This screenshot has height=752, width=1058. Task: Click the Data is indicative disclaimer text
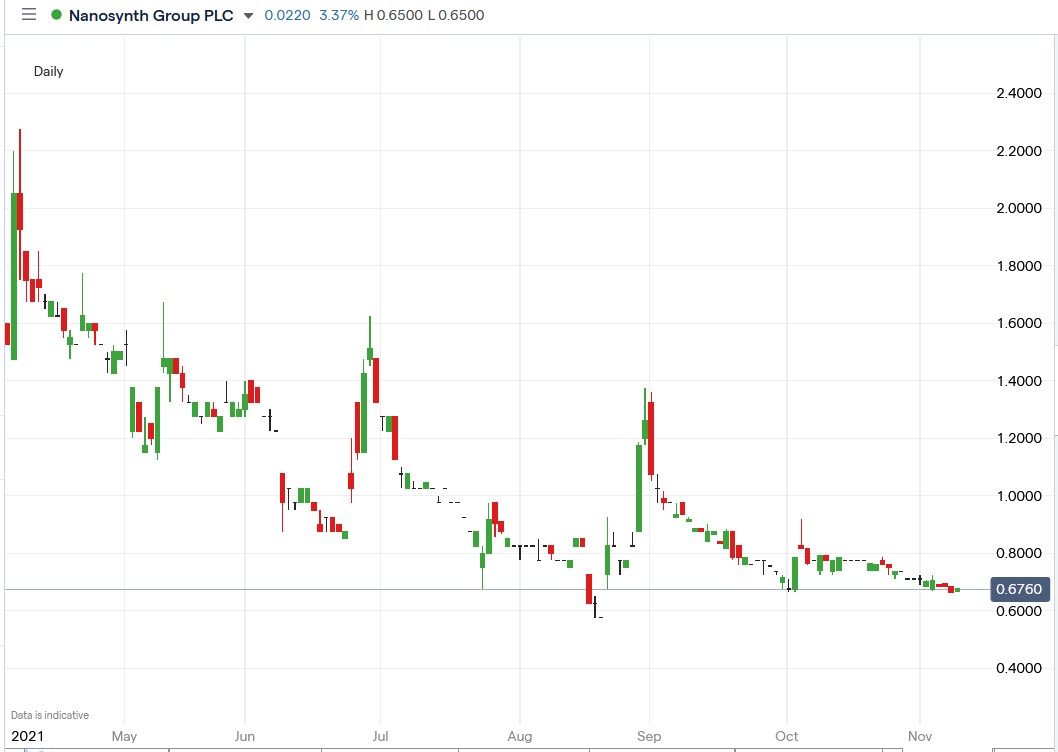point(49,714)
